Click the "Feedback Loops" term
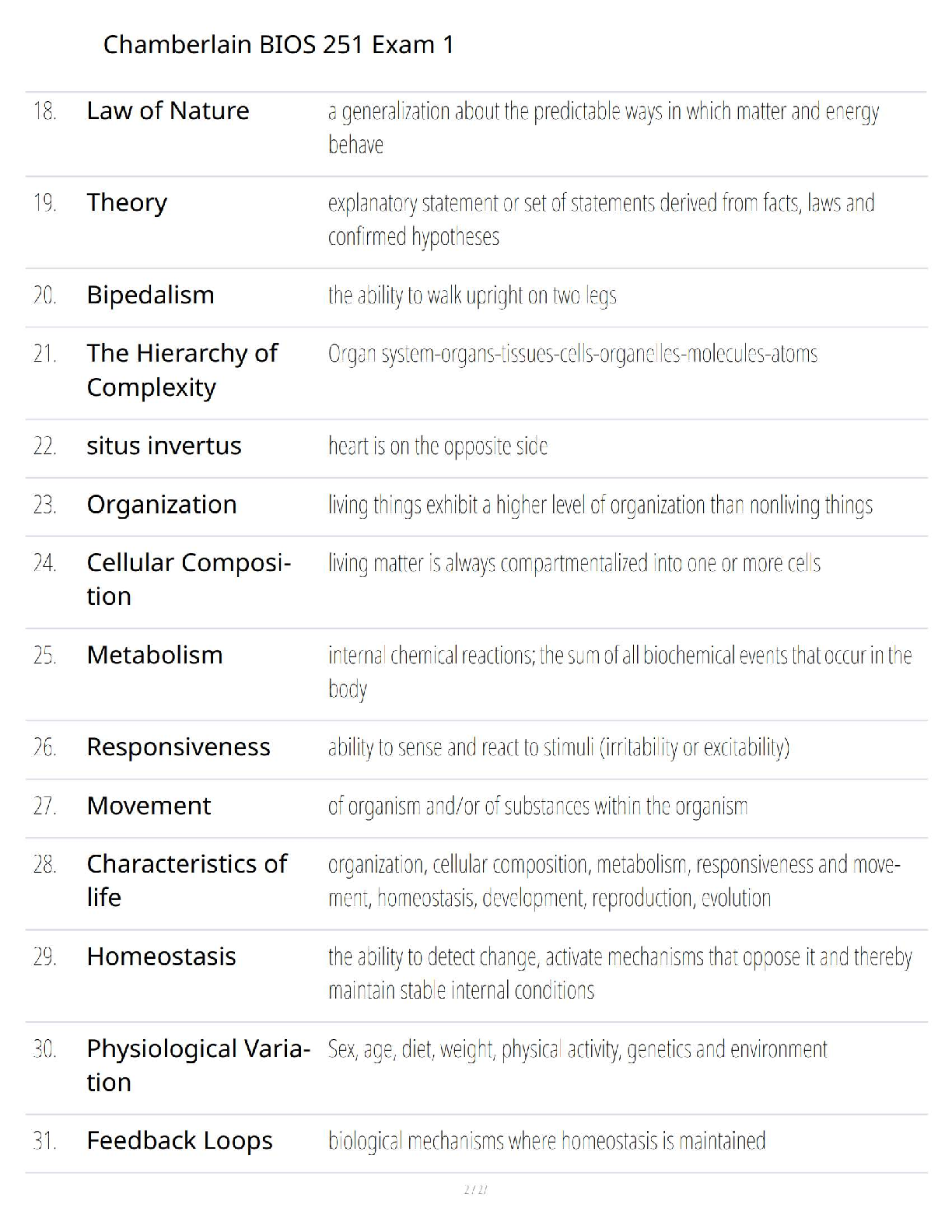Image resolution: width=952 pixels, height=1232 pixels. tap(179, 1141)
